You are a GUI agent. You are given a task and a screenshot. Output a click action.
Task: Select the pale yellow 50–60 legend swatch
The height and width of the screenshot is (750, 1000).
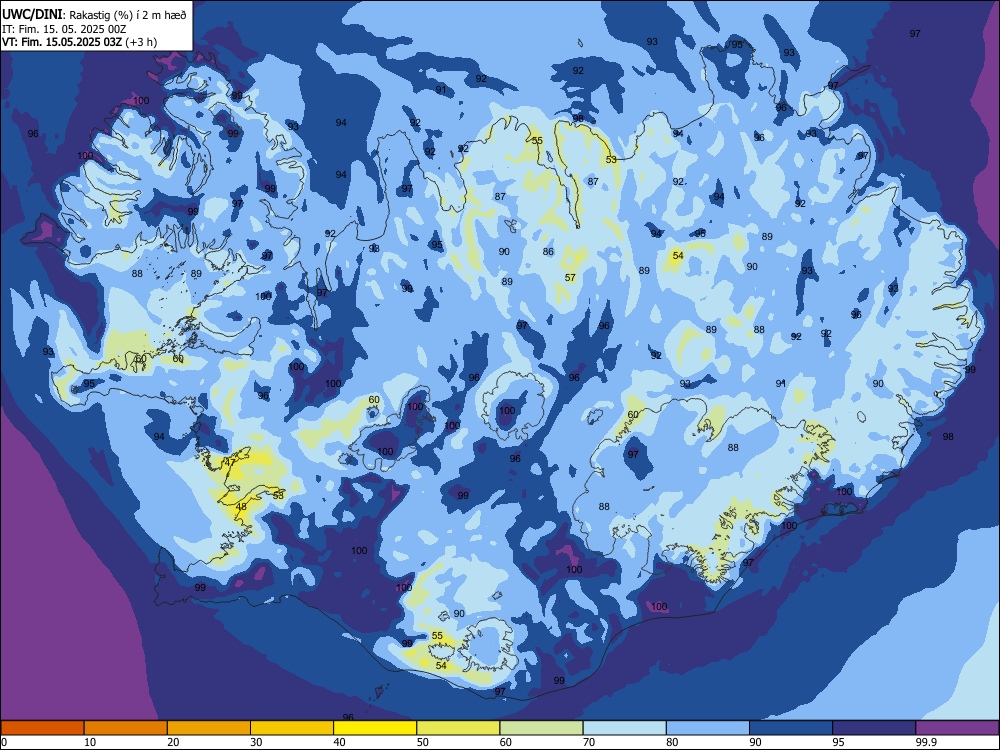(458, 728)
